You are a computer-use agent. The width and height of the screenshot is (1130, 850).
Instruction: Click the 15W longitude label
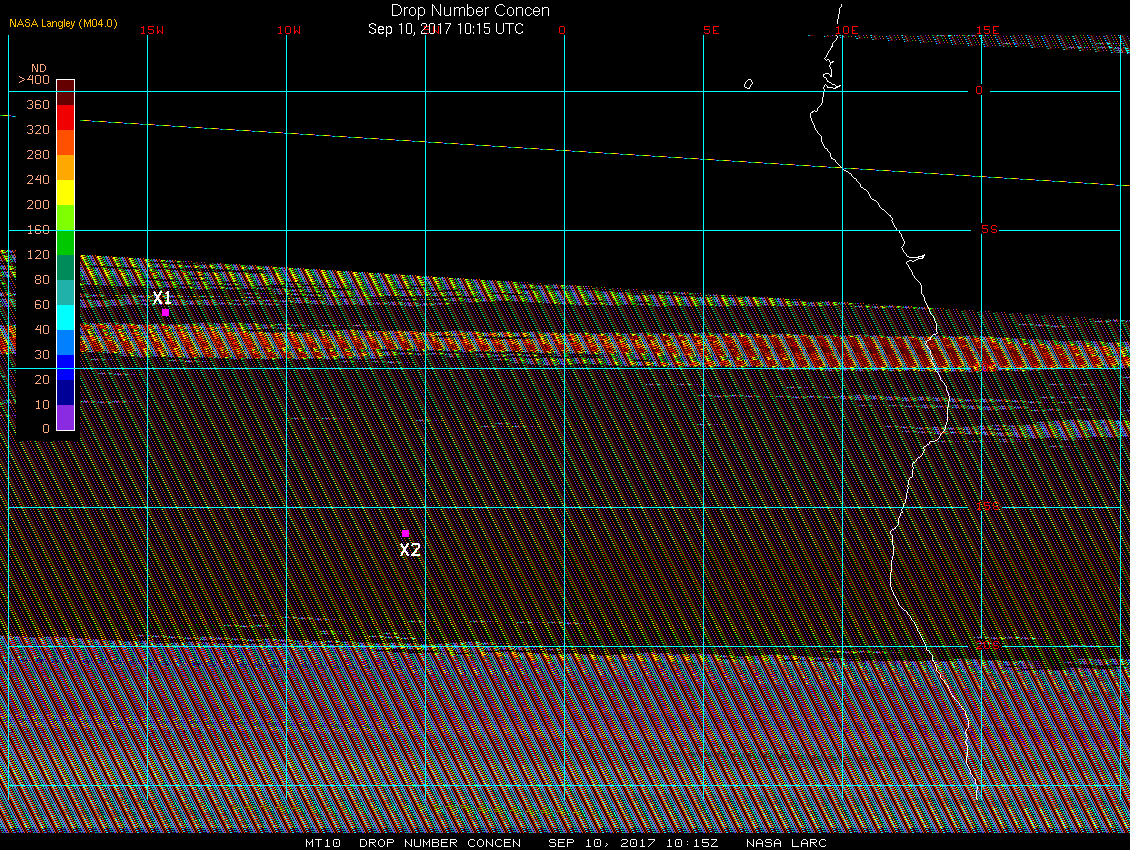coord(152,30)
